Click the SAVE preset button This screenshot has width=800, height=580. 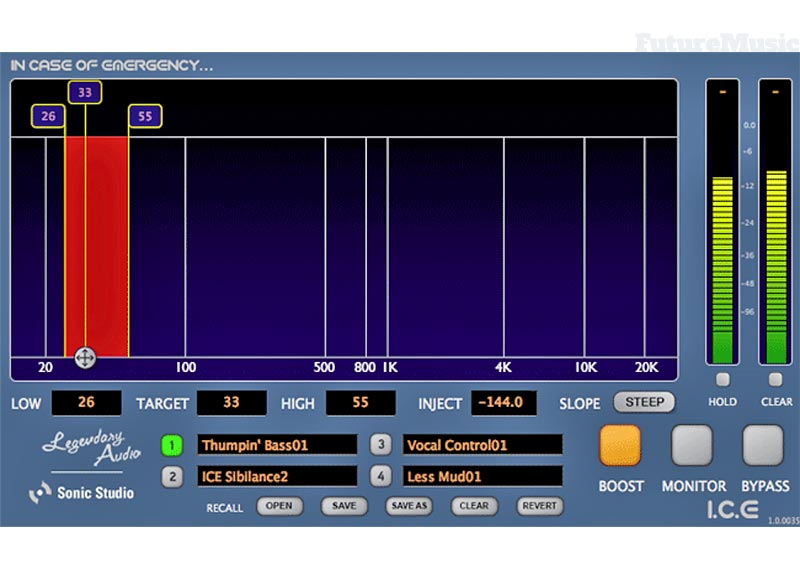[x=344, y=506]
